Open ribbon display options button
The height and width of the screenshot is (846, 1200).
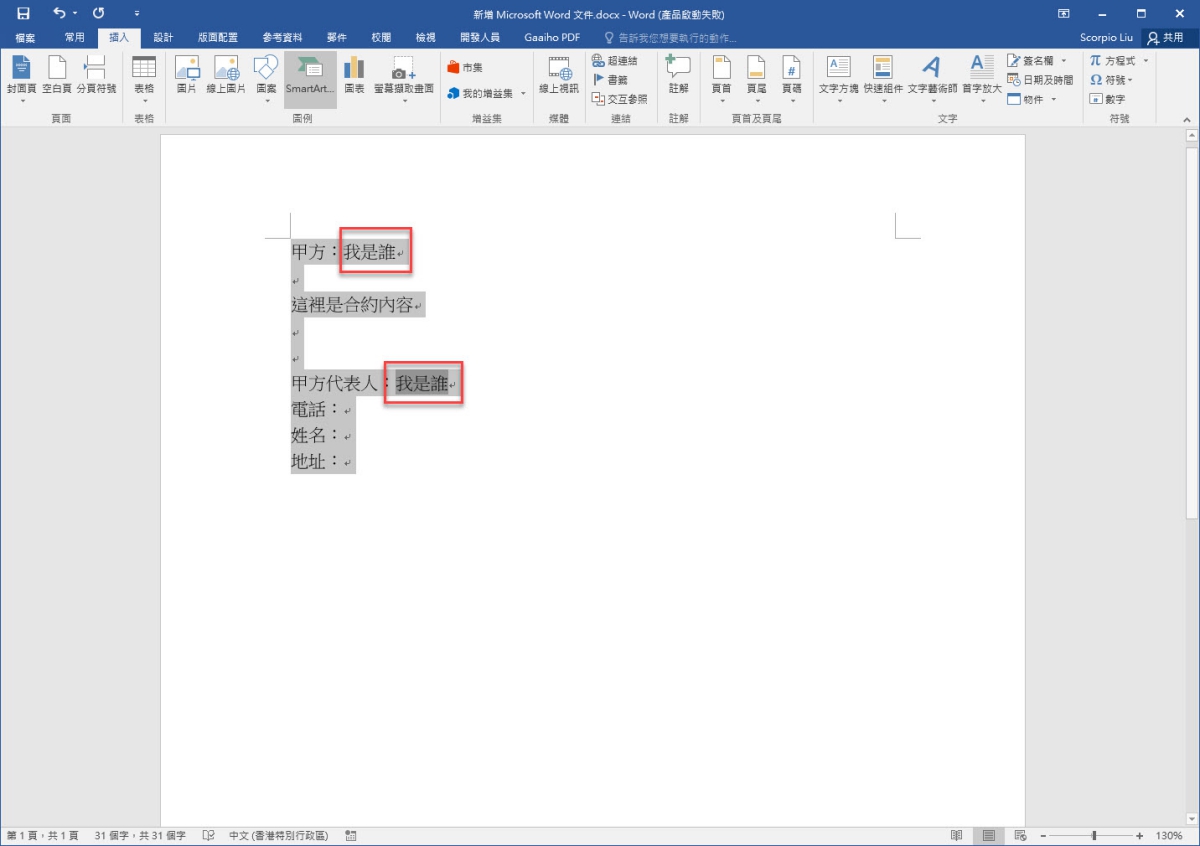[1064, 14]
